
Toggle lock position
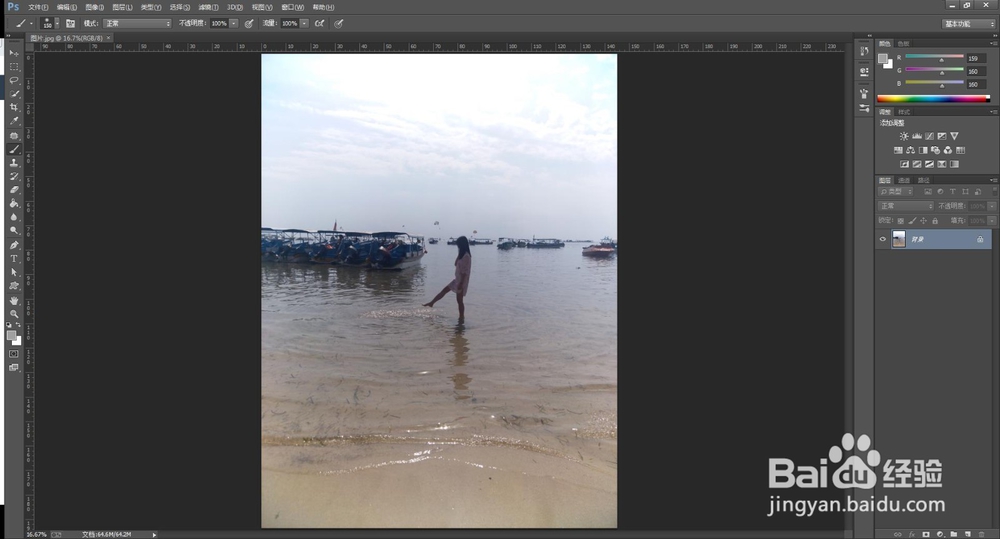pos(923,221)
